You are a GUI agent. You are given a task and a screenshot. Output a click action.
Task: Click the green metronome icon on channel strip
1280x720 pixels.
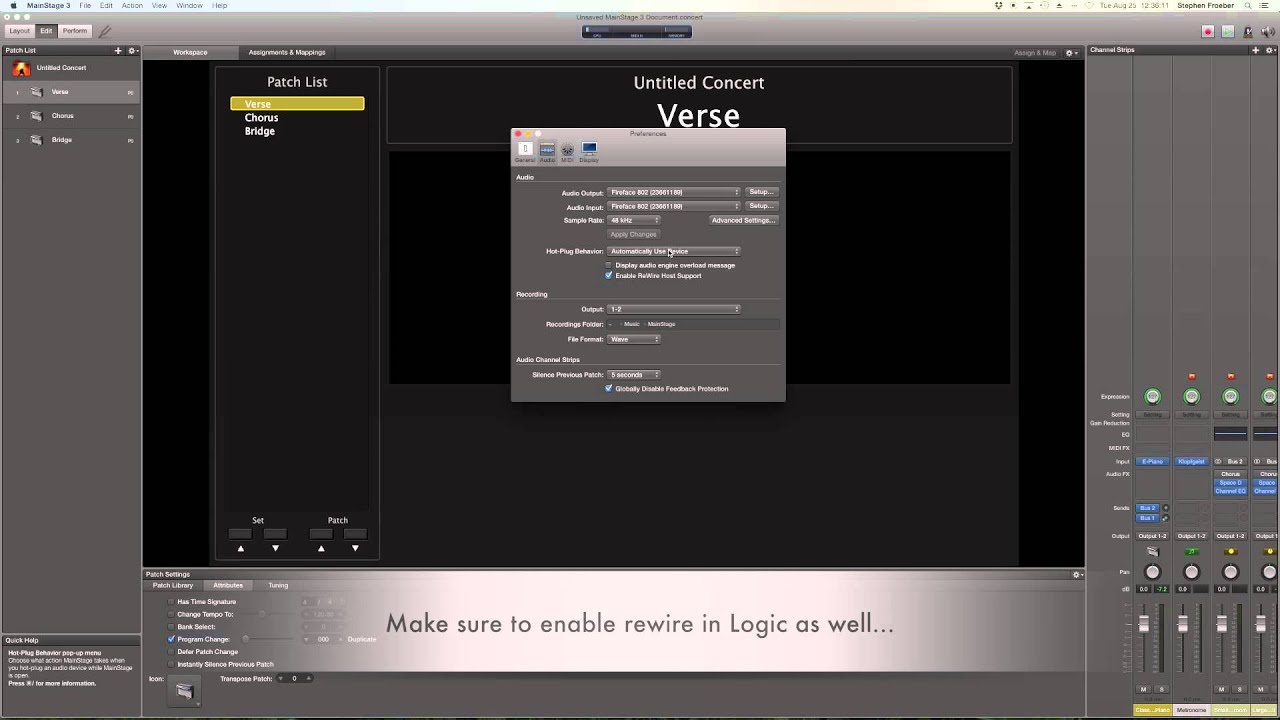[1191, 552]
